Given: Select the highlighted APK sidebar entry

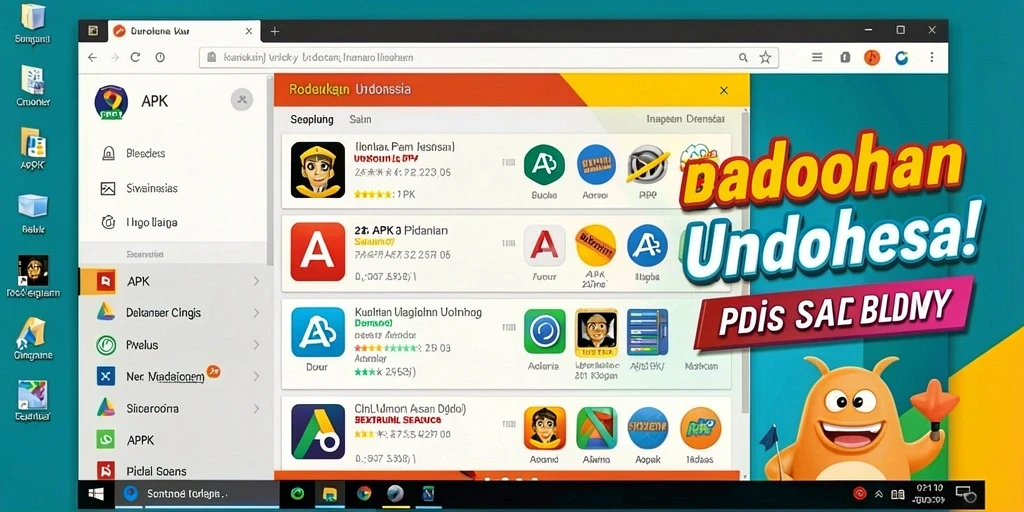Looking at the screenshot, I should 172,281.
